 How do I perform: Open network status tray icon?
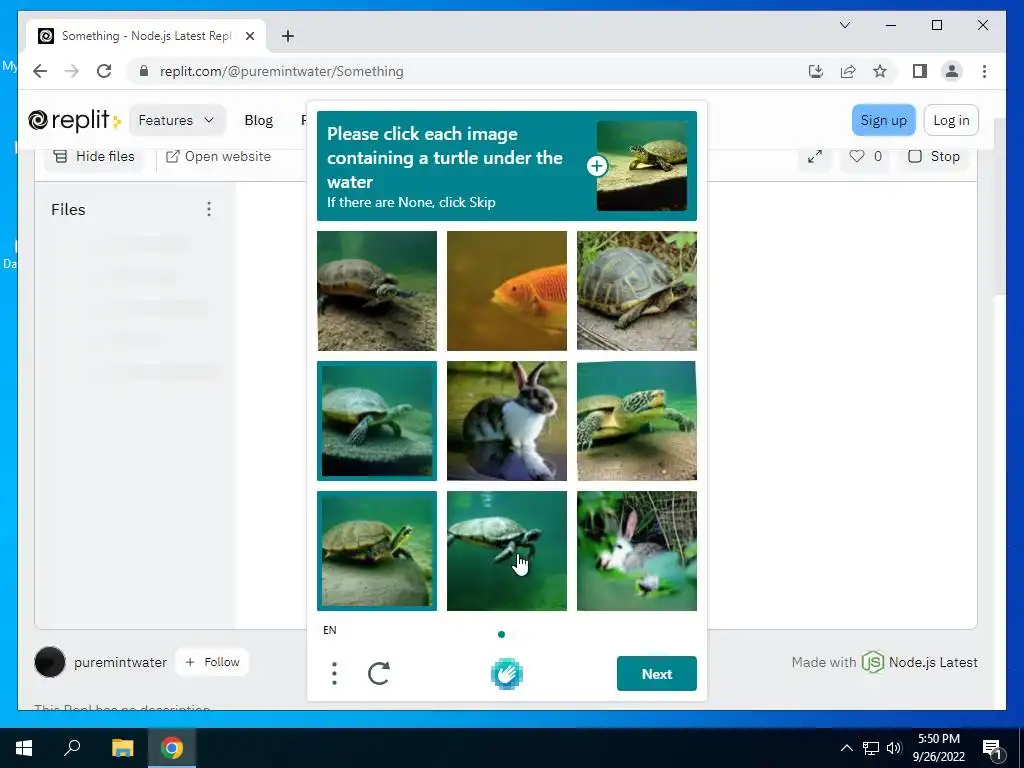click(871, 748)
